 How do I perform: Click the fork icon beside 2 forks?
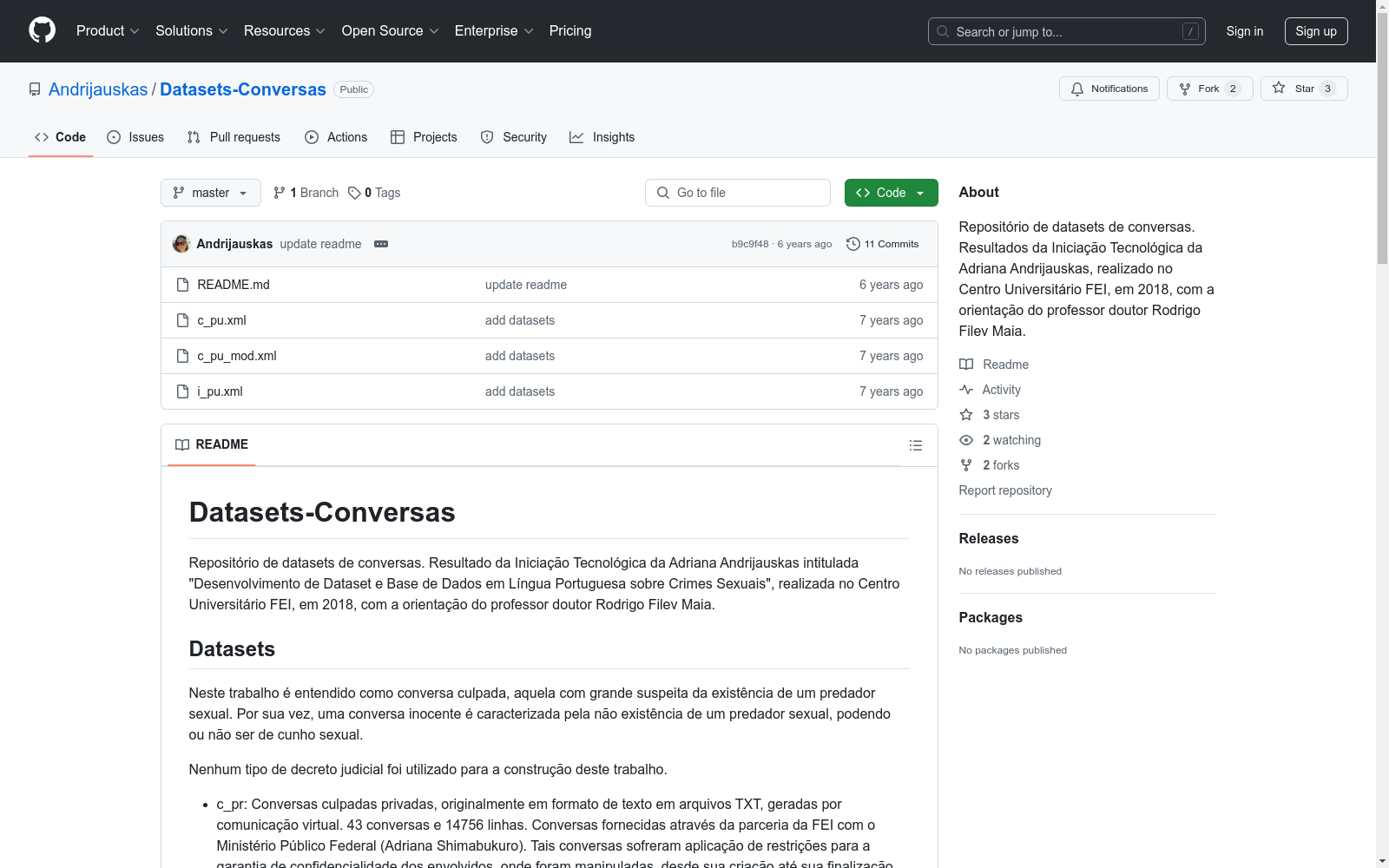[966, 465]
